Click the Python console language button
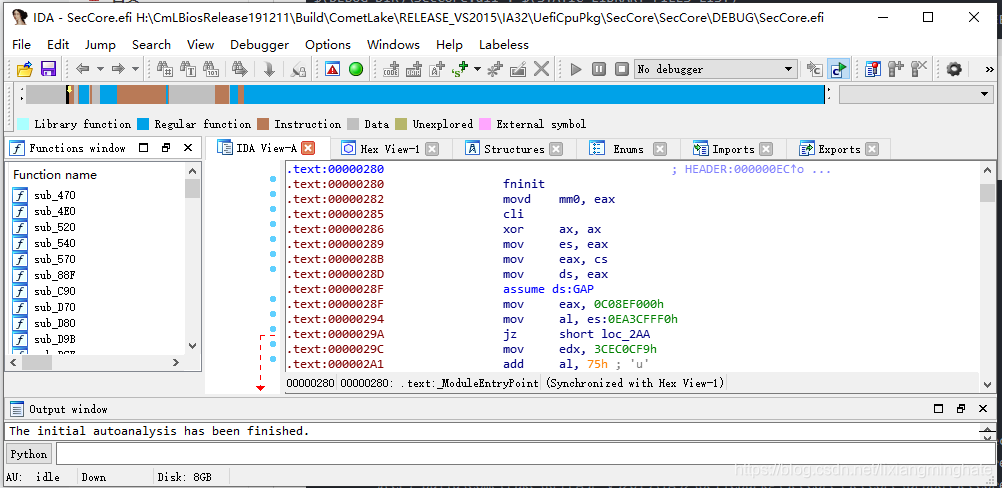This screenshot has height=488, width=1002. tap(29, 454)
